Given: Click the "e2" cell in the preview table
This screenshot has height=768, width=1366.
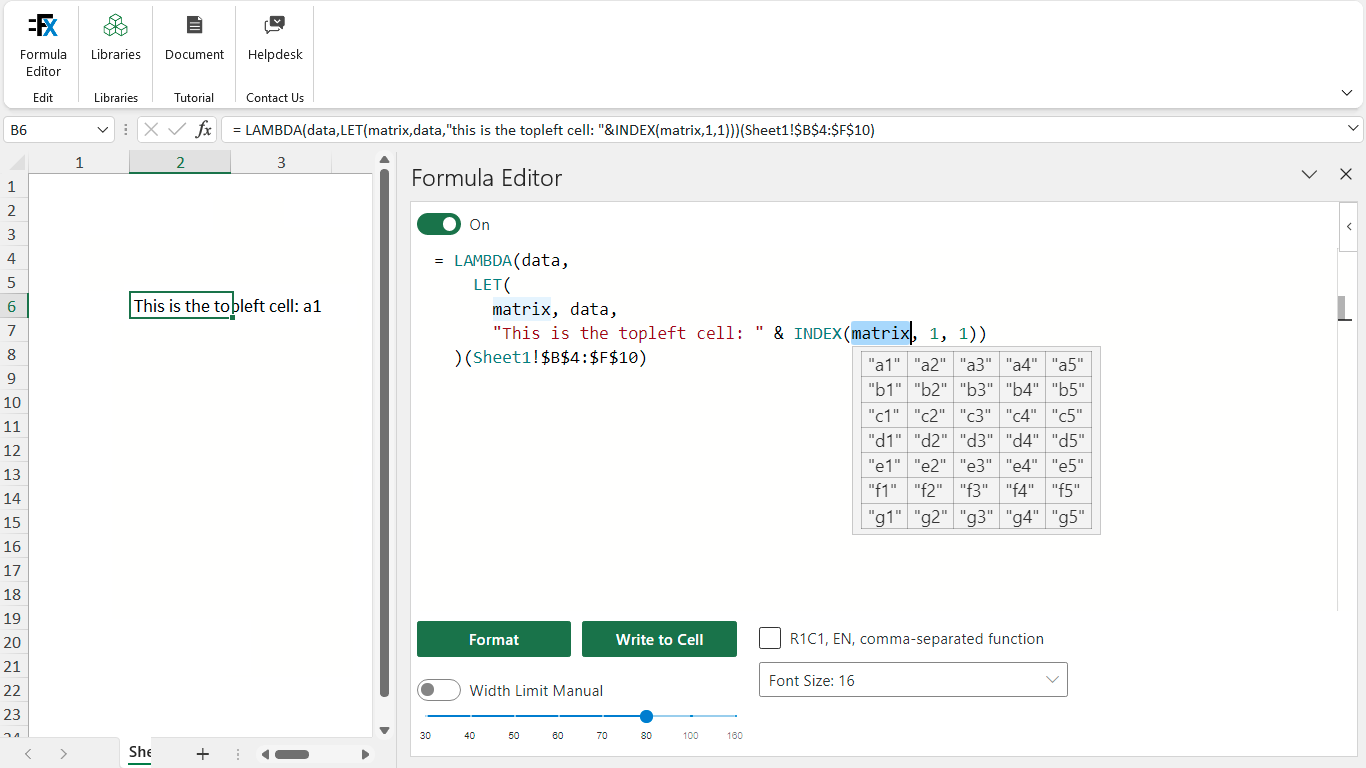Looking at the screenshot, I should [x=931, y=466].
